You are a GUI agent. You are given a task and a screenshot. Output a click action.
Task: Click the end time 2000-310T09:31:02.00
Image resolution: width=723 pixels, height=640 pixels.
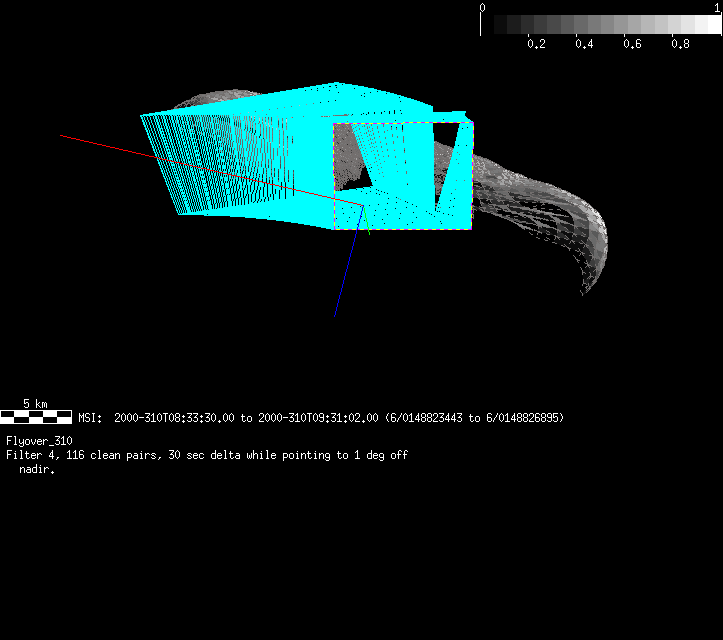point(318,418)
